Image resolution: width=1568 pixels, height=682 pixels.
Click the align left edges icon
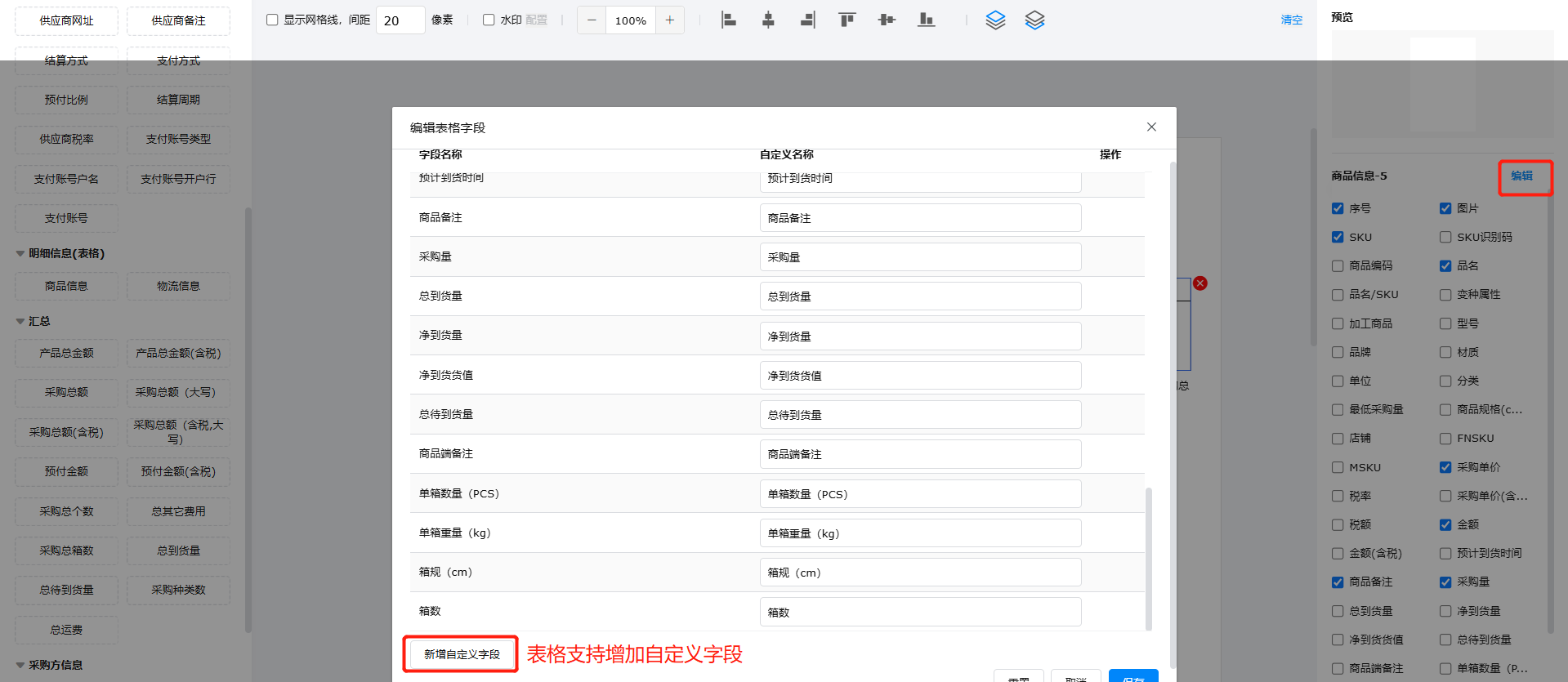click(728, 20)
